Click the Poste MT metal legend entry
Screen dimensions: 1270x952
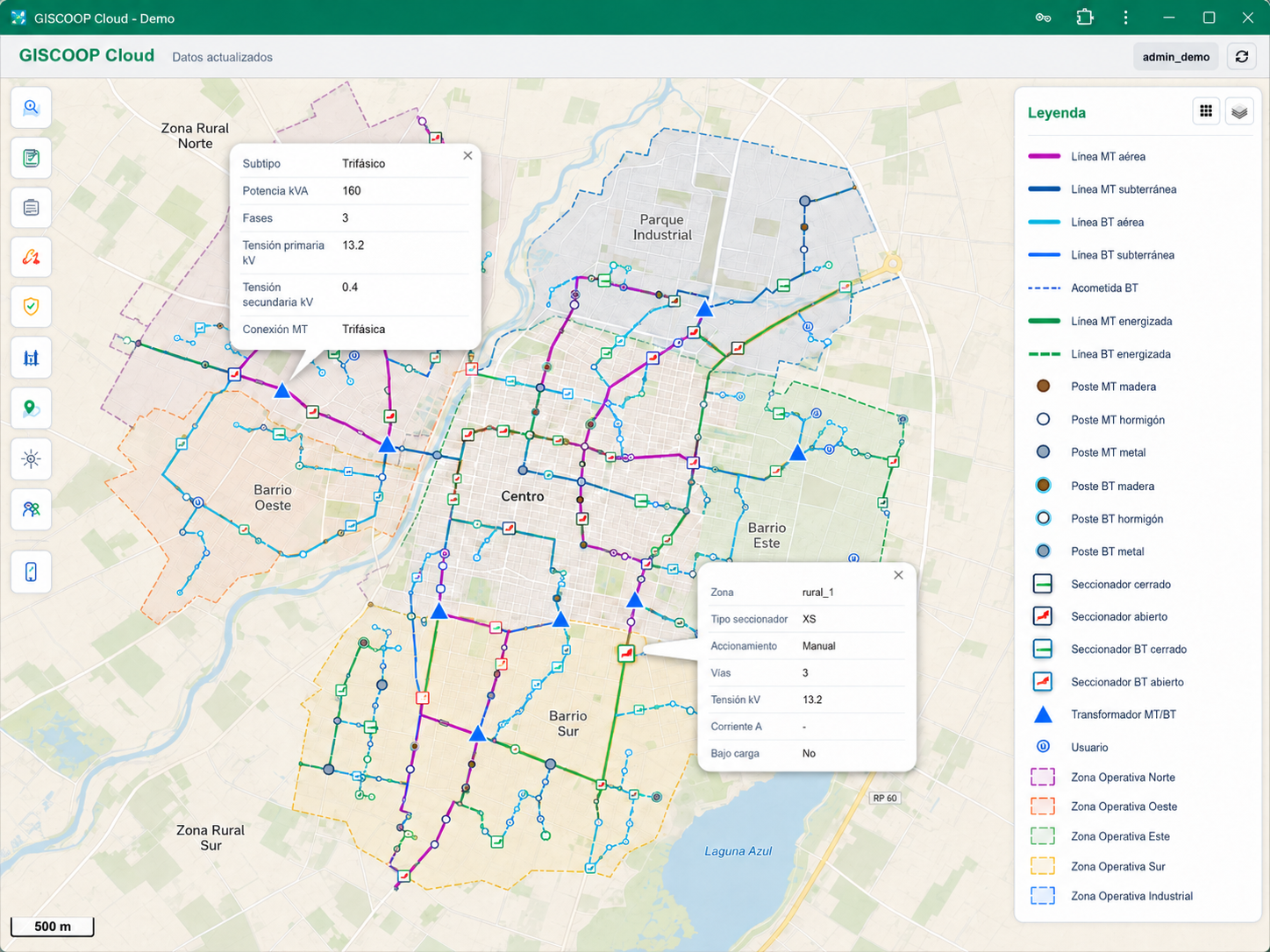point(1090,452)
